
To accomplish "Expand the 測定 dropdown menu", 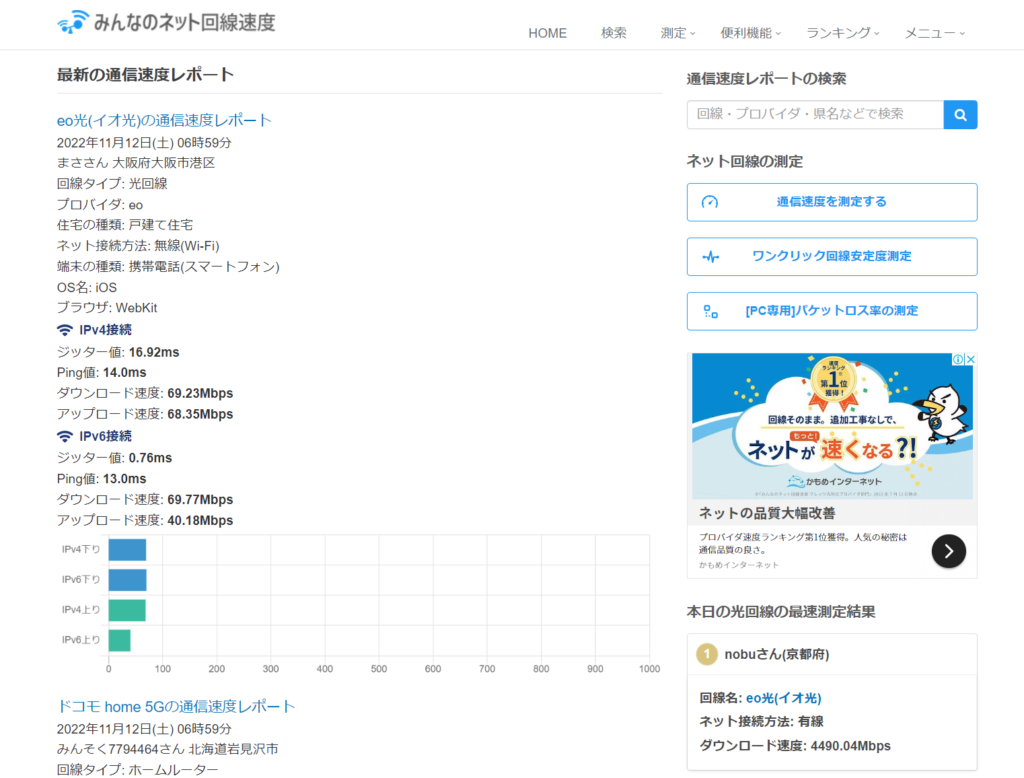I will [x=678, y=33].
